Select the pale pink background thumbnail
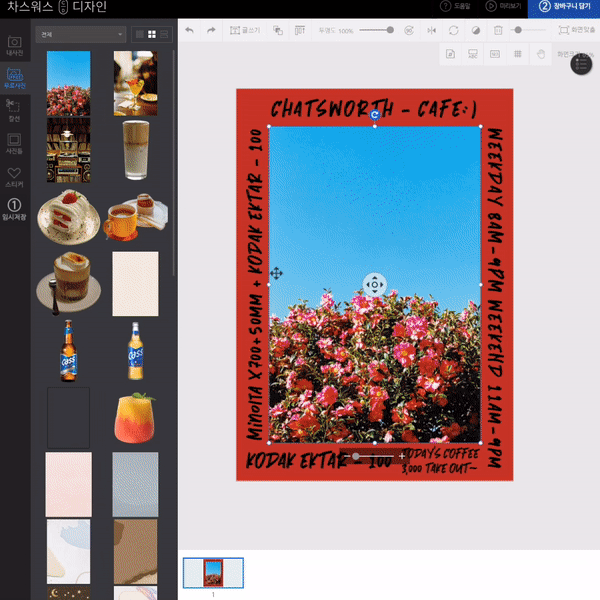Screen dimensions: 600x600 tap(68, 484)
